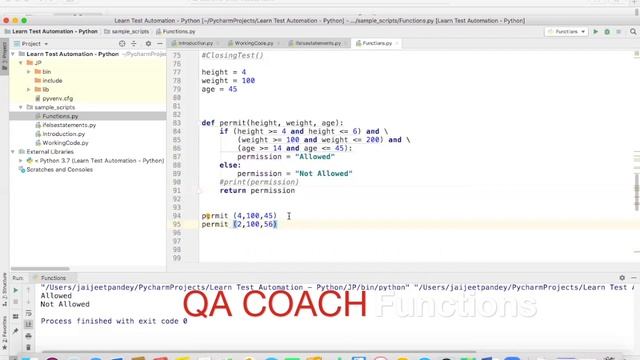This screenshot has height=360, width=640.
Task: Select Scratches and Consoles
Action: pyautogui.click(x=56, y=169)
